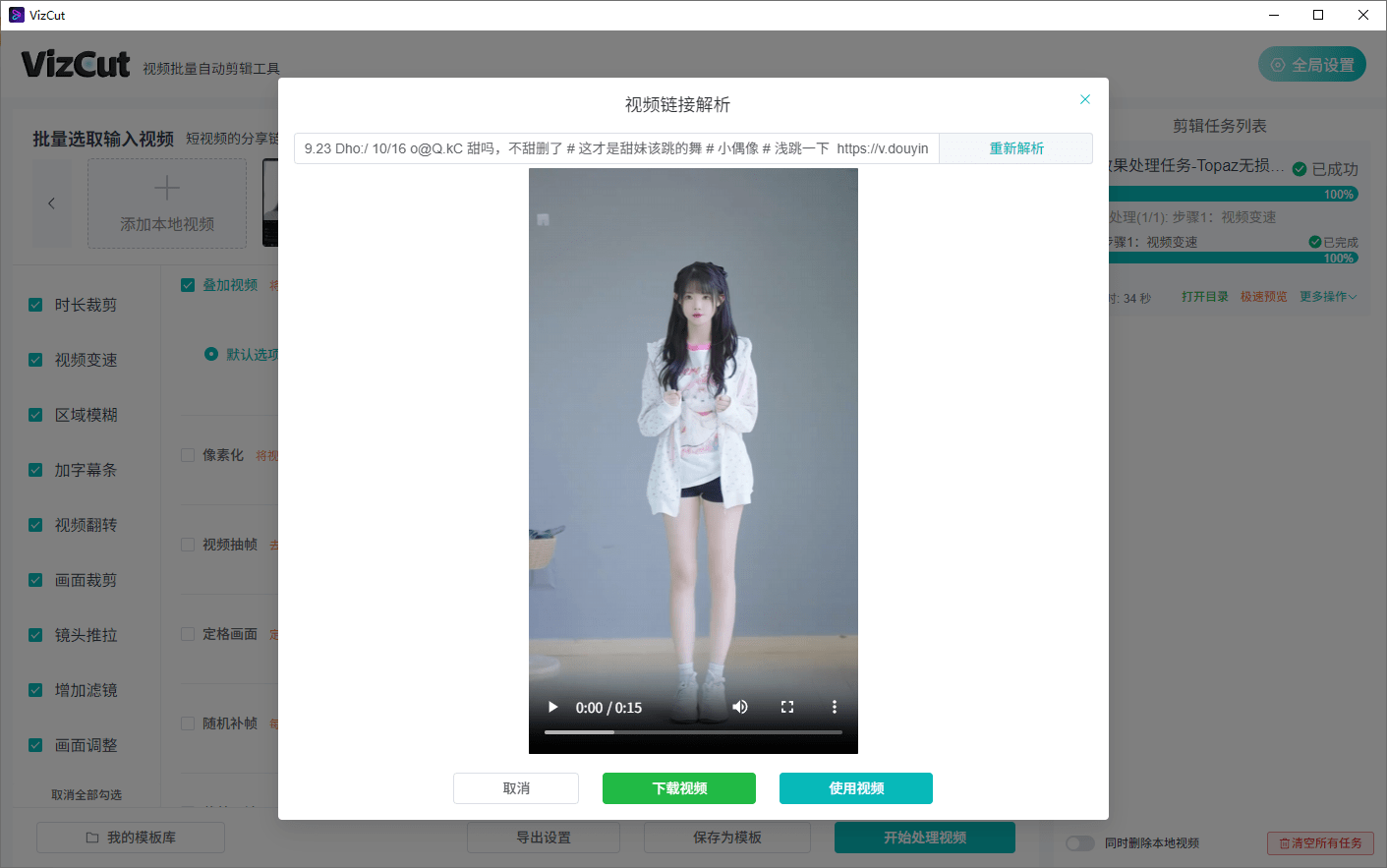1387x868 pixels.
Task: Close the 视频链接解析 dialog with the X
Action: coord(1085,99)
